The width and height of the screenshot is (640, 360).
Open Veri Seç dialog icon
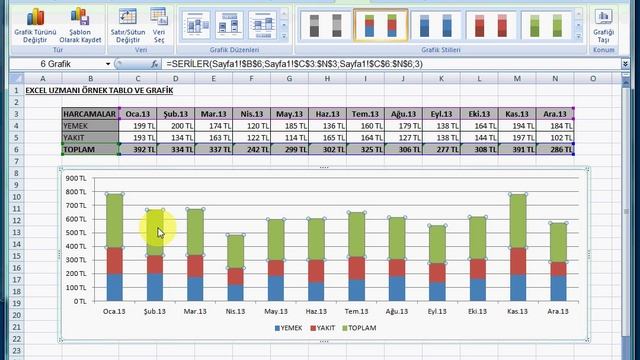click(158, 17)
